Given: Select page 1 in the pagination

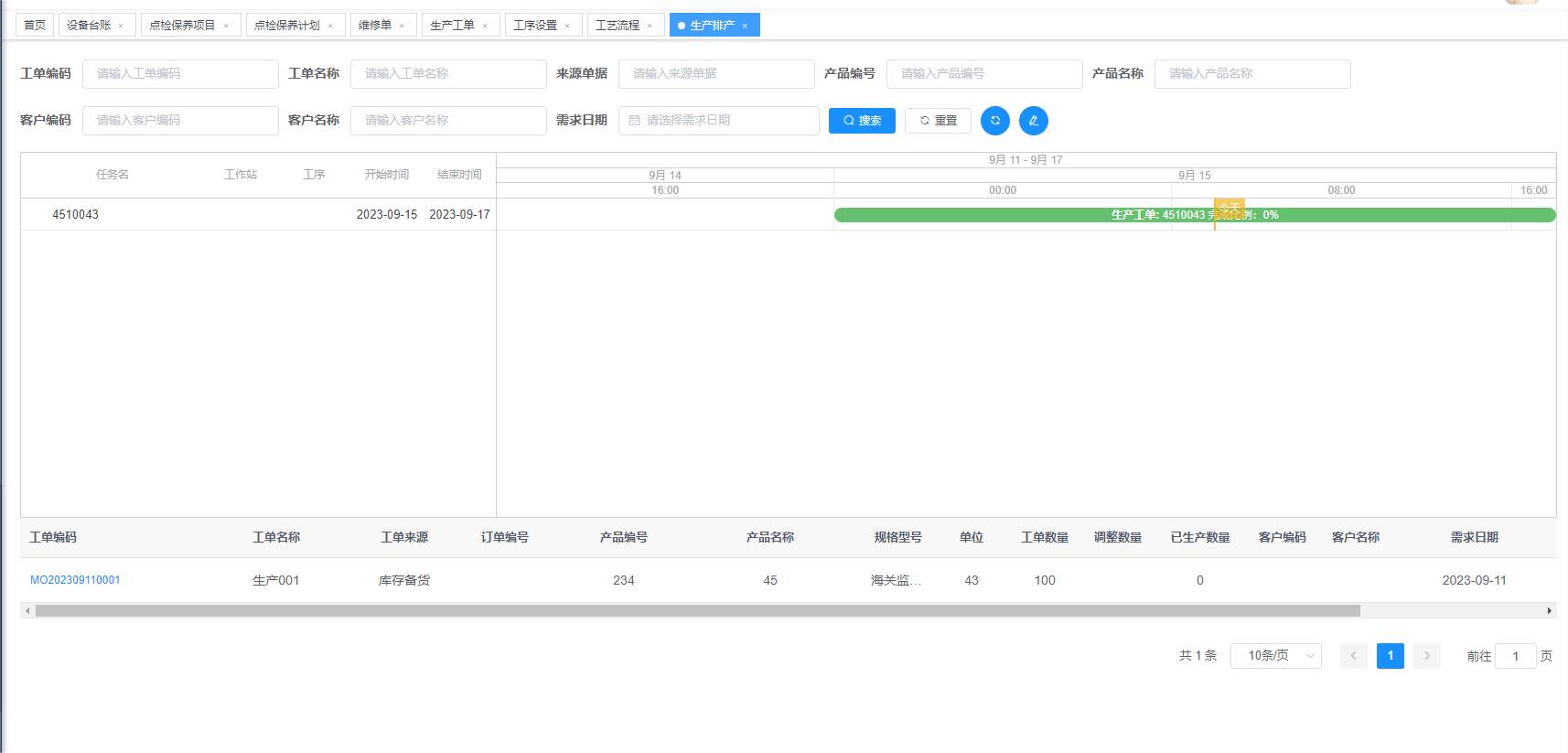Looking at the screenshot, I should [x=1390, y=656].
